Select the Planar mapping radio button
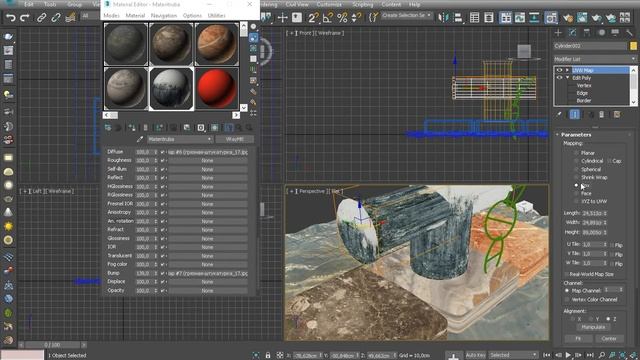 point(576,153)
